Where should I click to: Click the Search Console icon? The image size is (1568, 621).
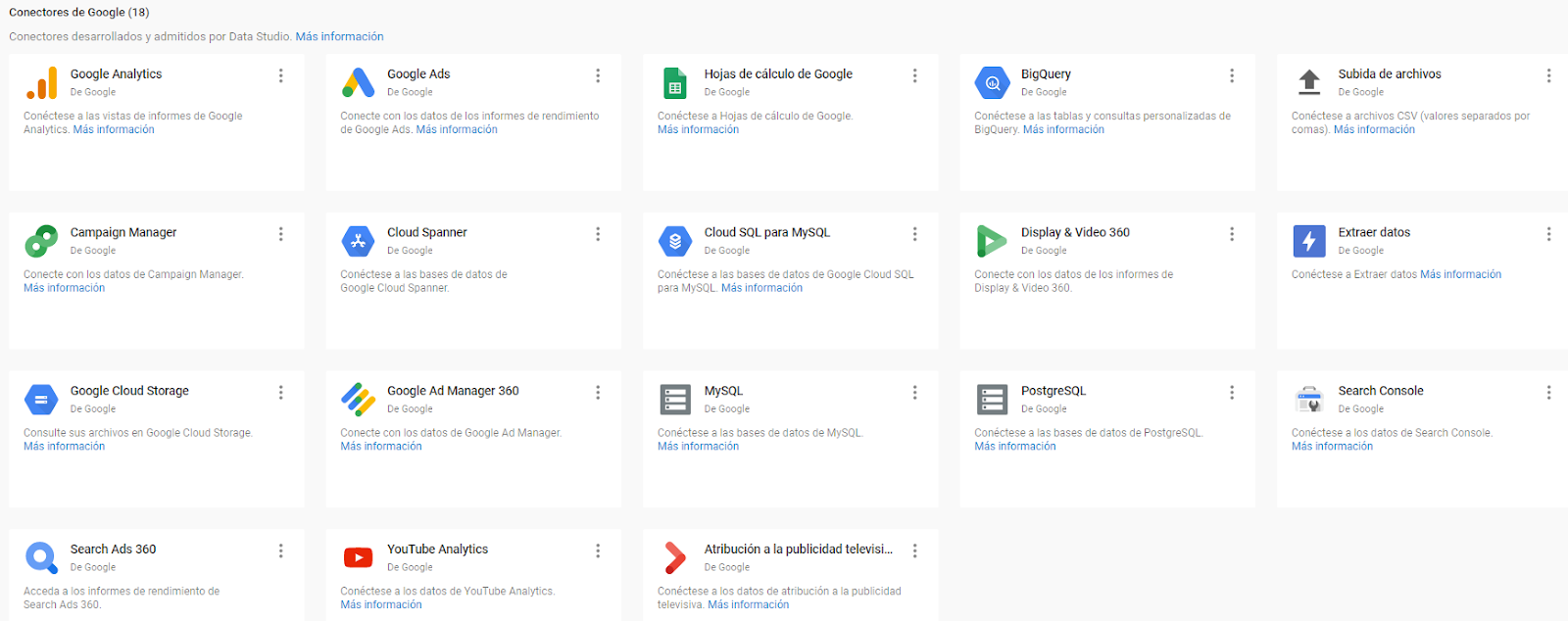pyautogui.click(x=1309, y=400)
